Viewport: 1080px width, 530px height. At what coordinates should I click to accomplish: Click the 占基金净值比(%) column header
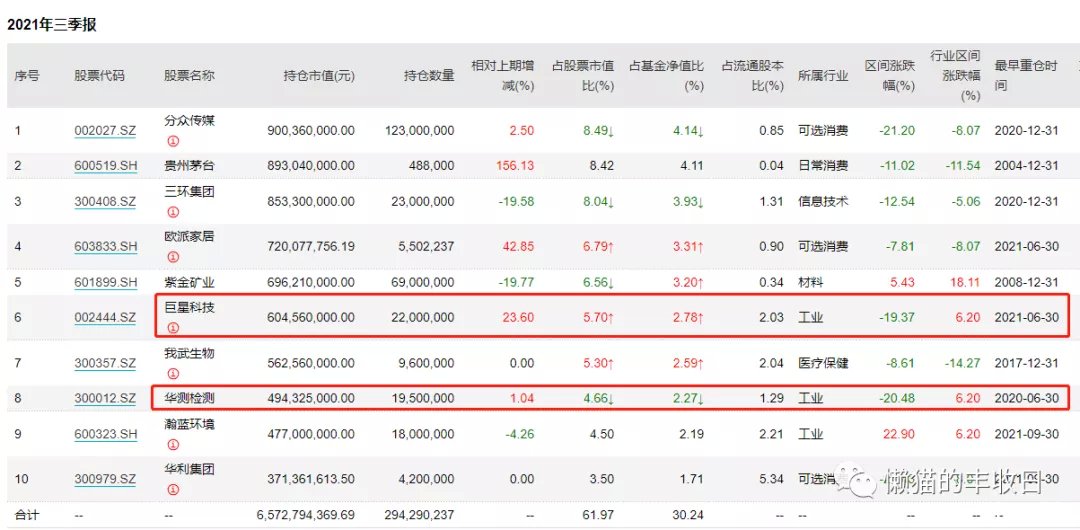(666, 76)
